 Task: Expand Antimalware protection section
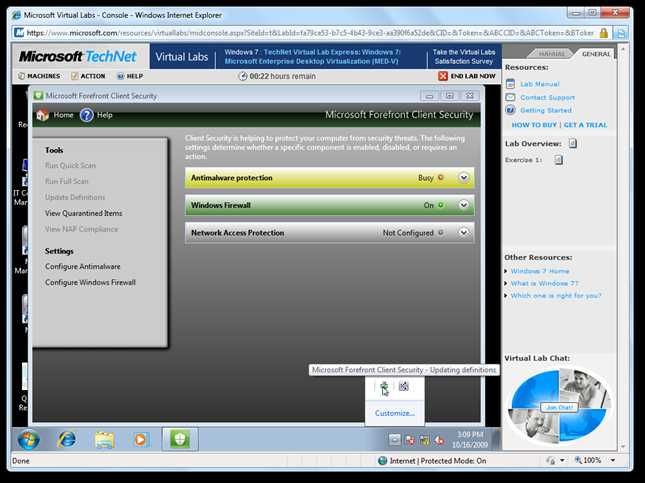[x=464, y=178]
